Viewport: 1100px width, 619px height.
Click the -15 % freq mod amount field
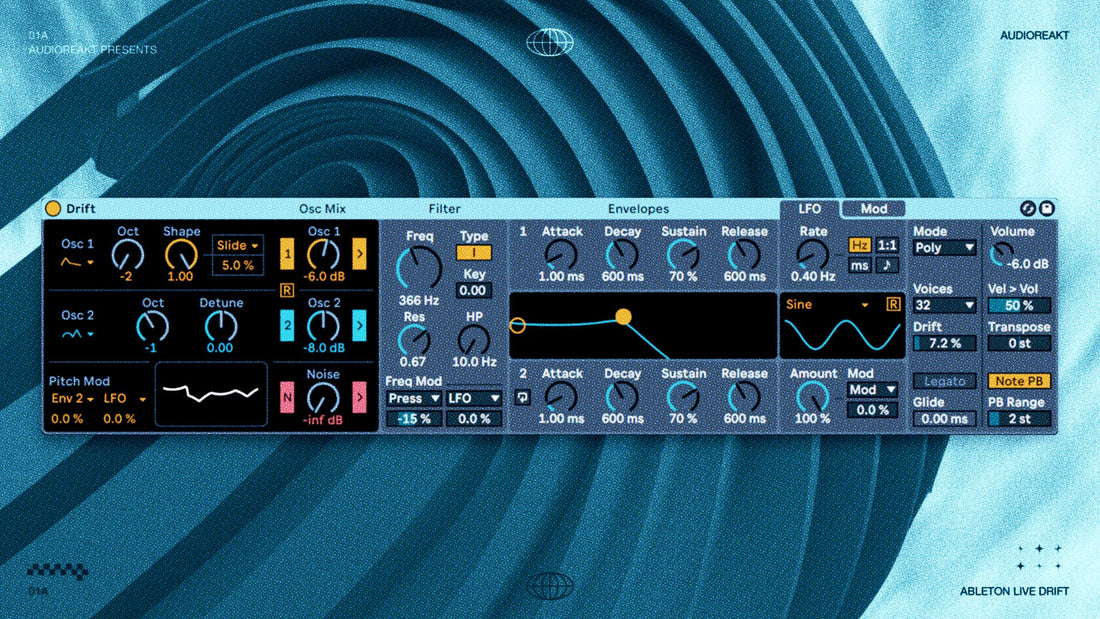pos(413,419)
